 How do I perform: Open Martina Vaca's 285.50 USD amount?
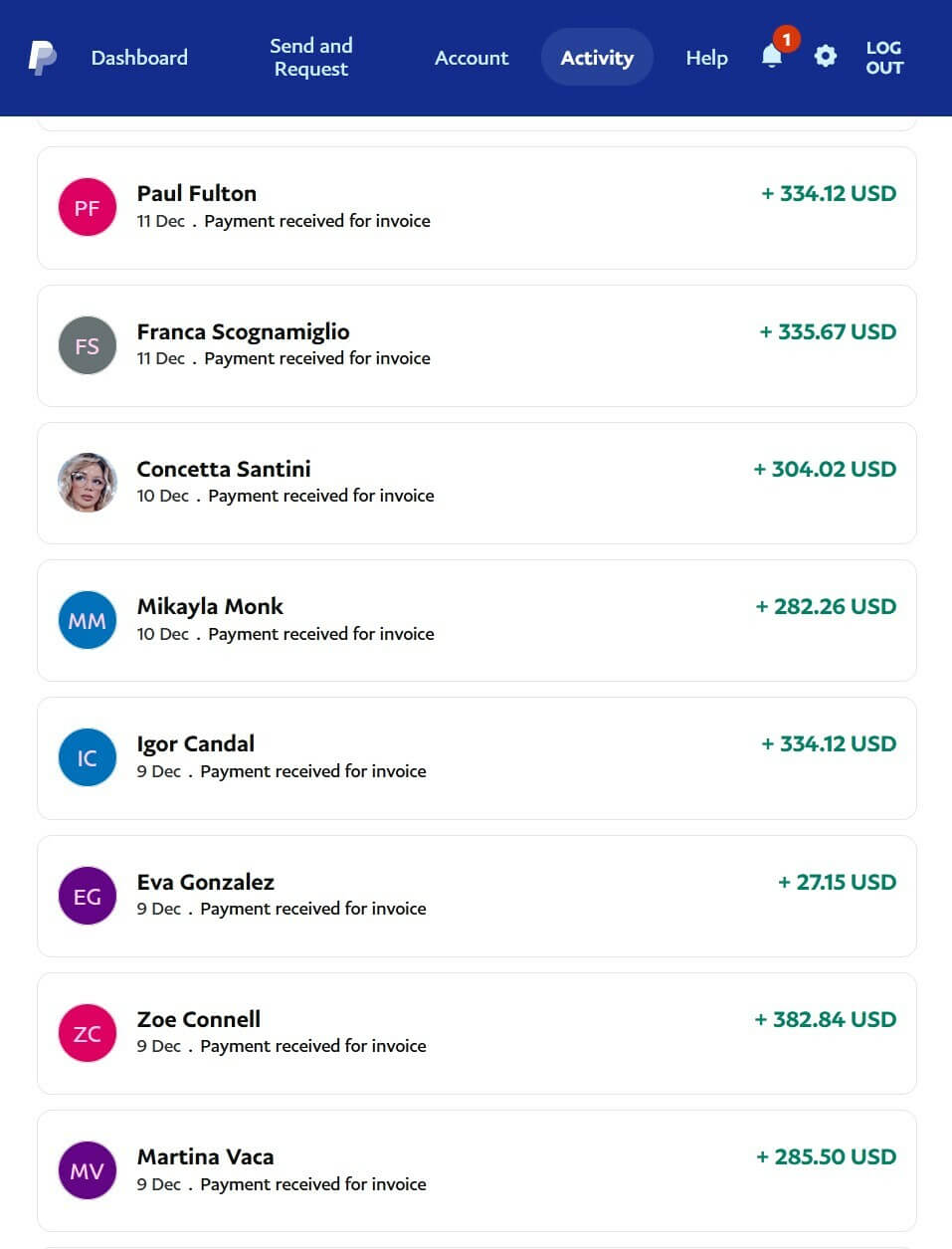827,1156
